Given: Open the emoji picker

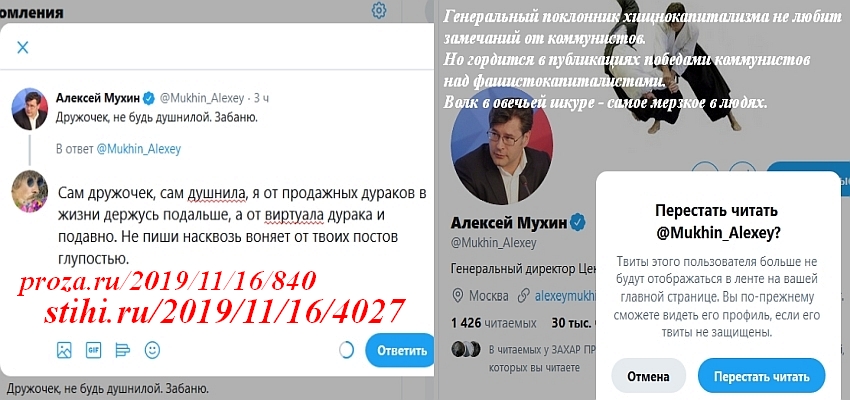Looking at the screenshot, I should coord(152,351).
